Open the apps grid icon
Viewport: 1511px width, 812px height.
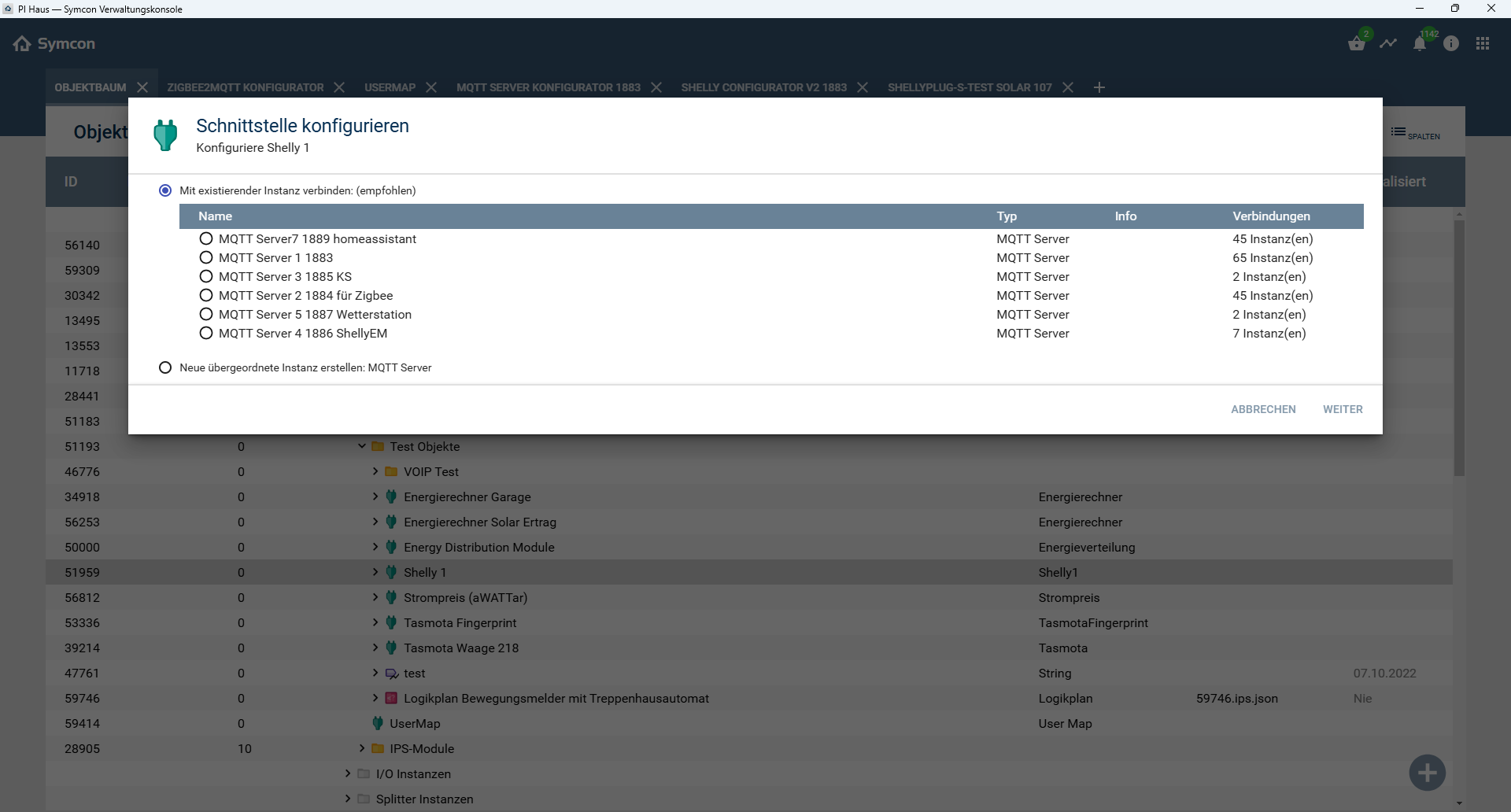1483,44
